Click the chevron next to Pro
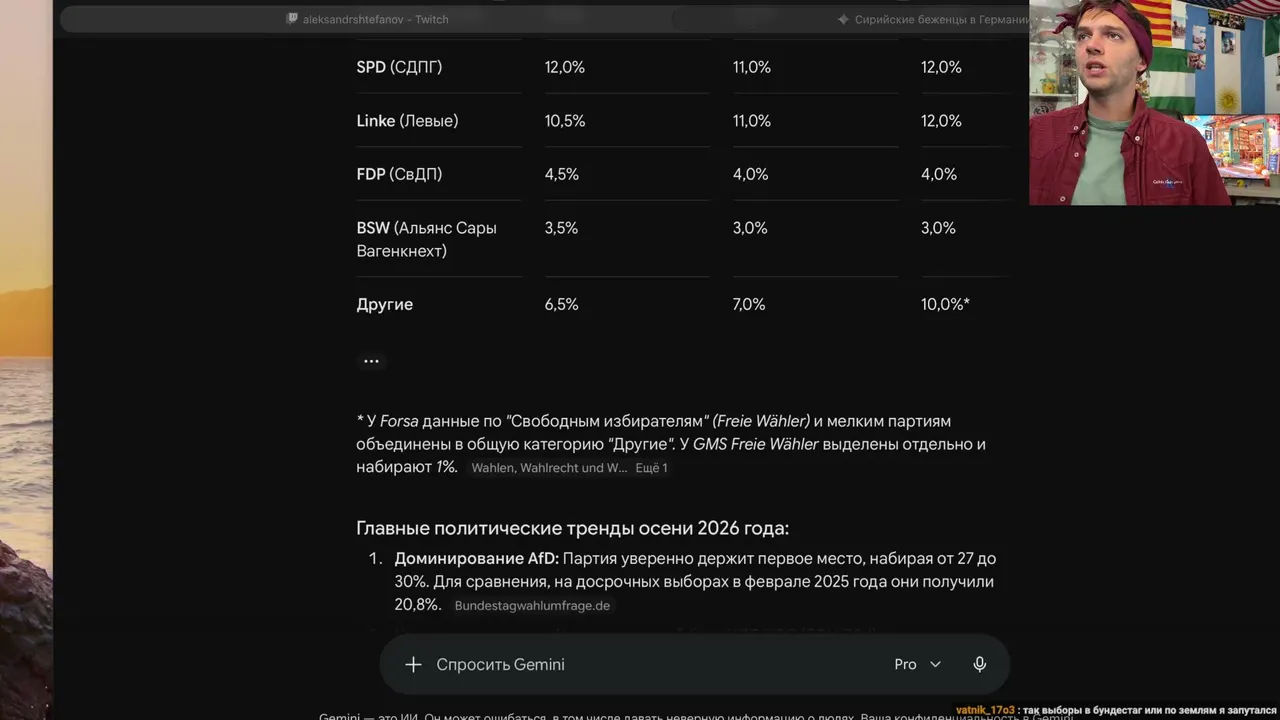Screen dimensions: 1280x720 point(936,665)
